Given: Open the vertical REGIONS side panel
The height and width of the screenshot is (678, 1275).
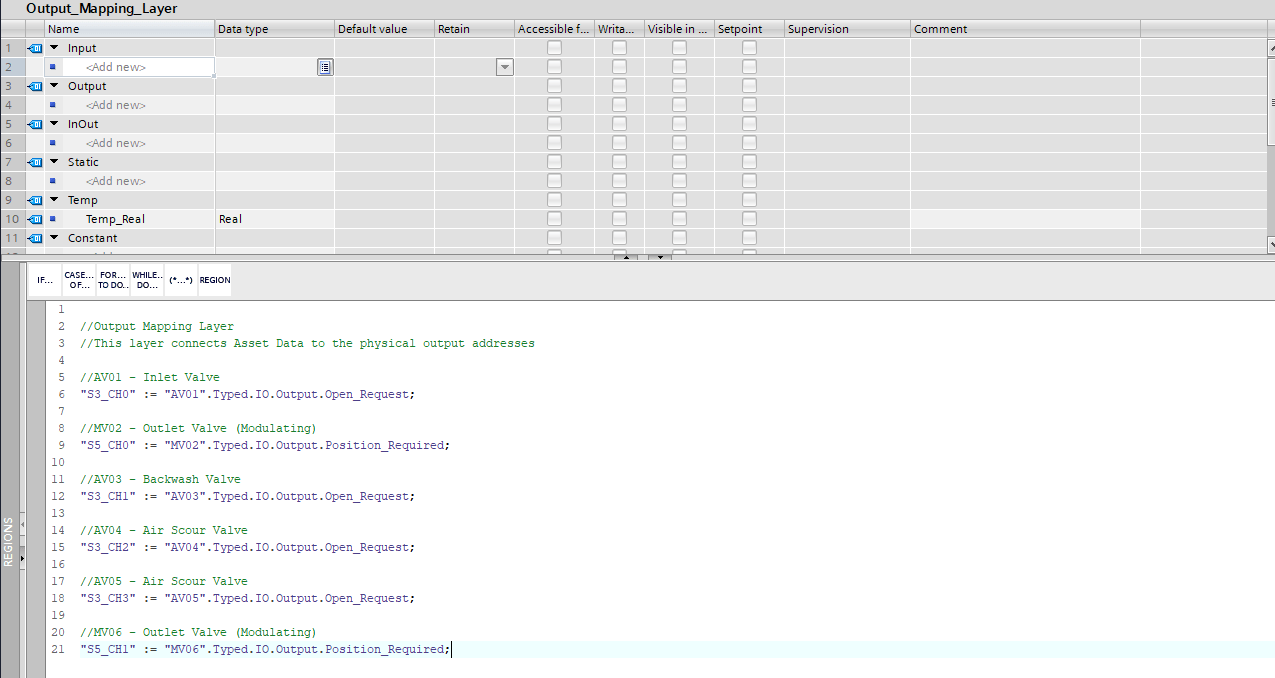Looking at the screenshot, I should coord(9,541).
